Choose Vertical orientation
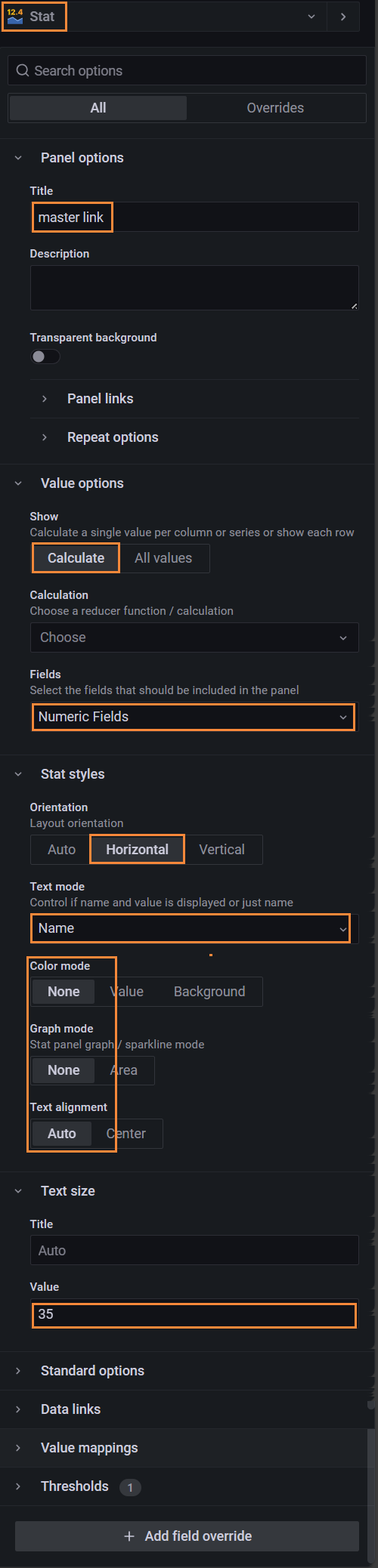 pos(222,850)
